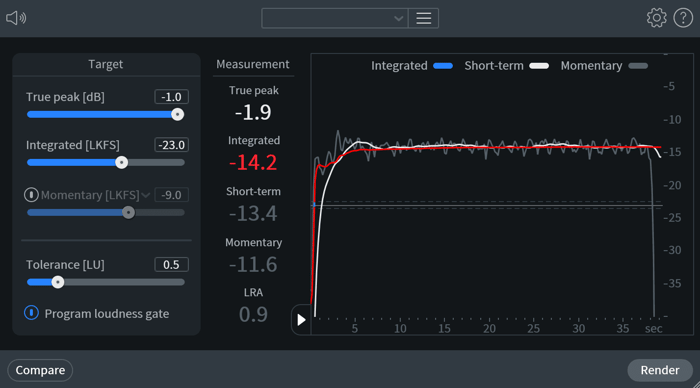Open the preset list hamburger menu
The height and width of the screenshot is (388, 700).
pos(423,18)
